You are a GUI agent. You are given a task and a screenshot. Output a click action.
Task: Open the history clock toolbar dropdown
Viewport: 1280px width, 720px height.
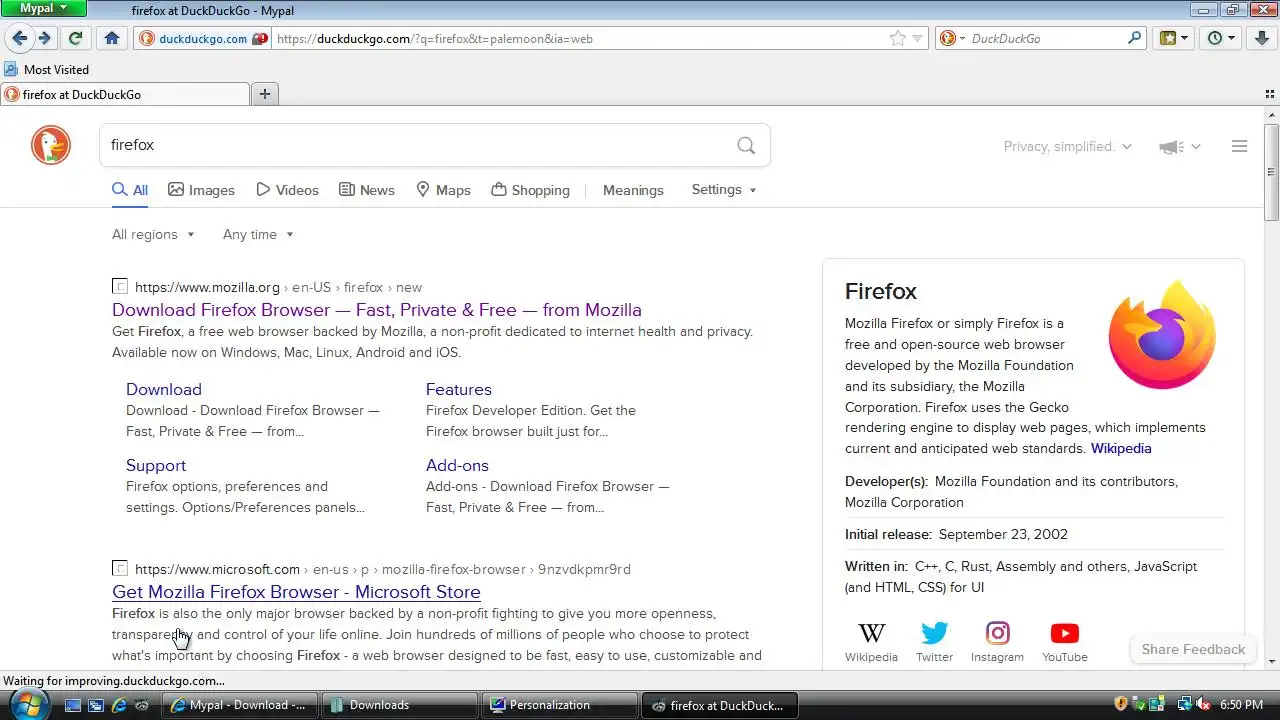click(x=1222, y=38)
